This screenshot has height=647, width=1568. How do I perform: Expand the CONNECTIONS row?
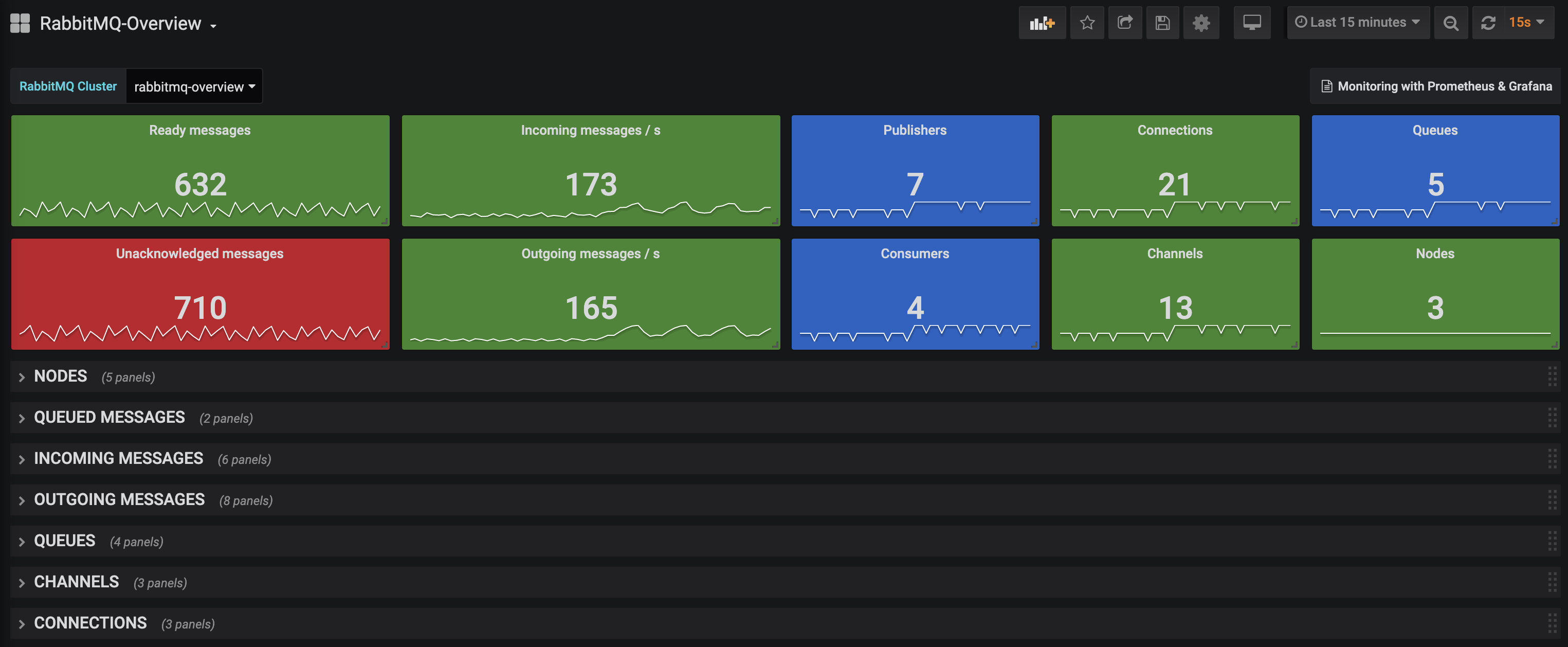pos(90,623)
